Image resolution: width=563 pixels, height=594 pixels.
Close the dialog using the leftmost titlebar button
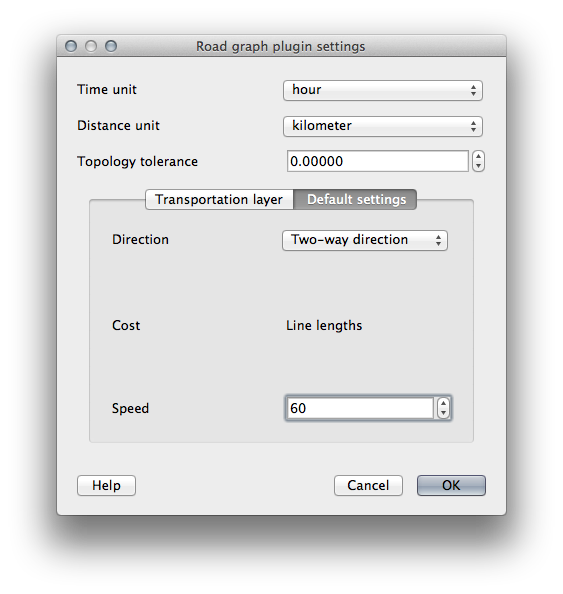(x=71, y=46)
